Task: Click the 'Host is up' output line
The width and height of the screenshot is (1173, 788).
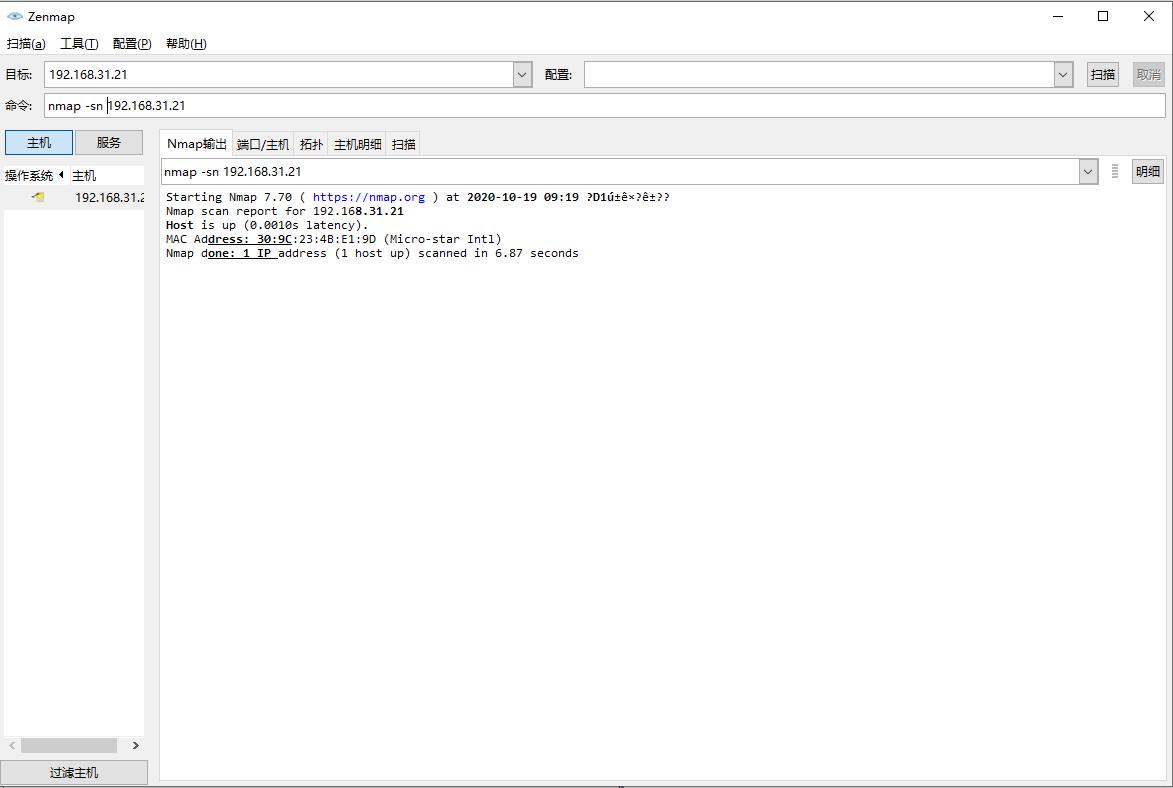Action: tap(267, 225)
